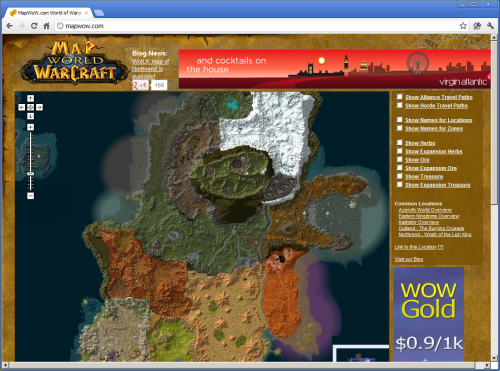Click the Map World of Warcraft logo
Image resolution: width=500 pixels, height=371 pixels.
pyautogui.click(x=75, y=62)
